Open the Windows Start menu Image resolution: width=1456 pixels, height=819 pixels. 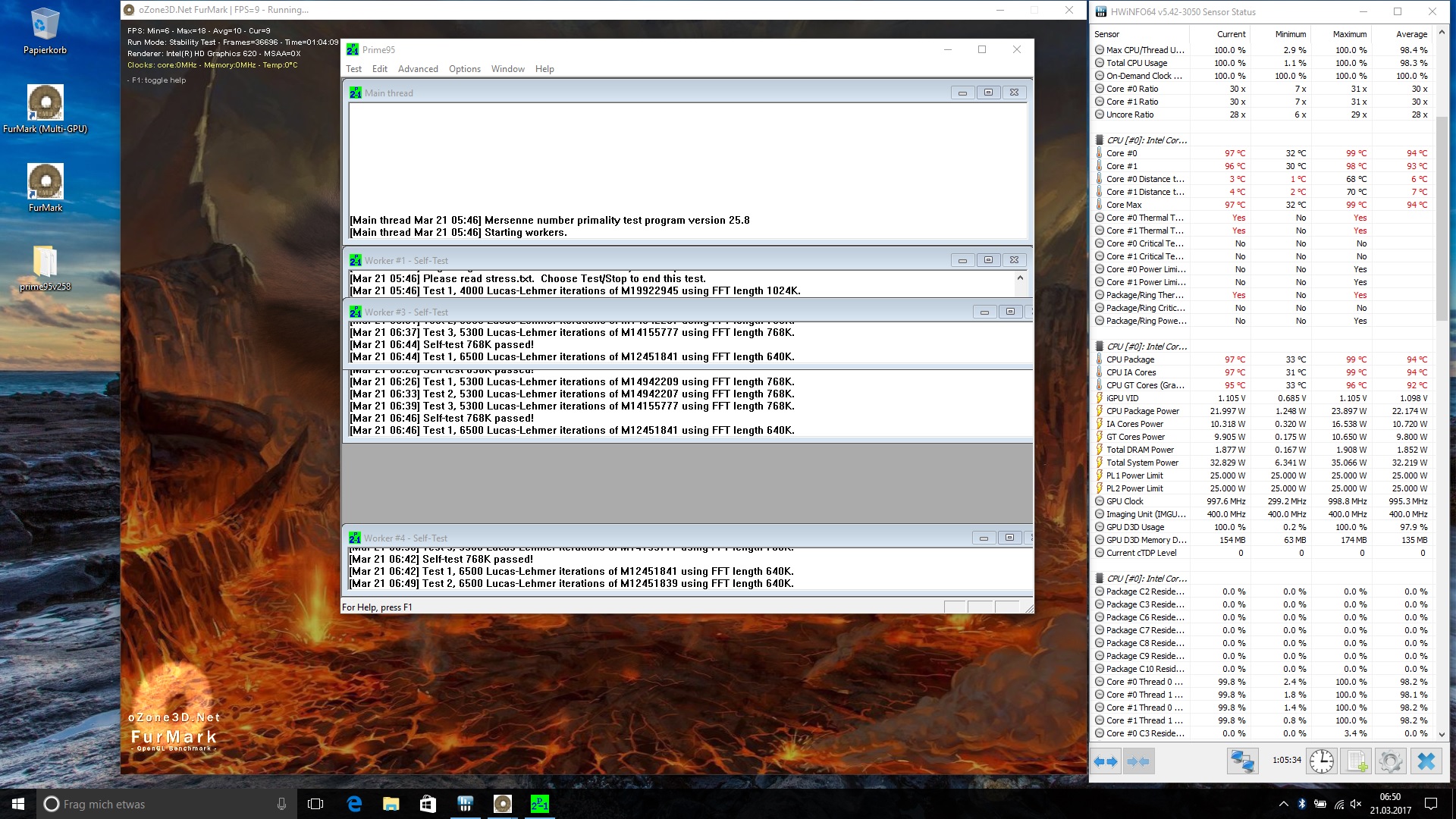tap(18, 804)
